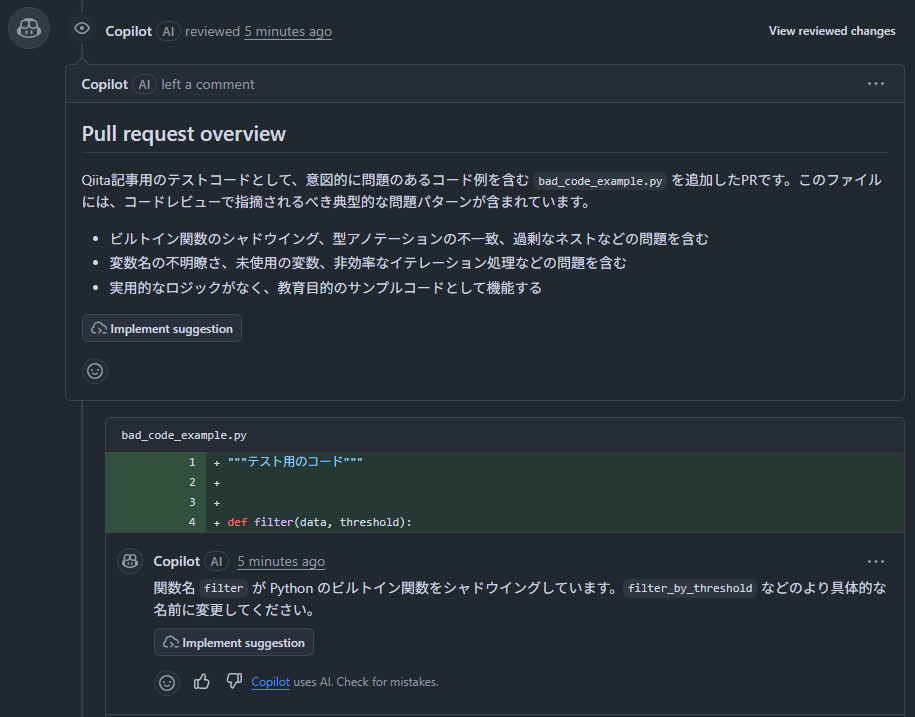This screenshot has height=717, width=915.
Task: Open the Copilot reviewer name link
Action: pos(128,32)
